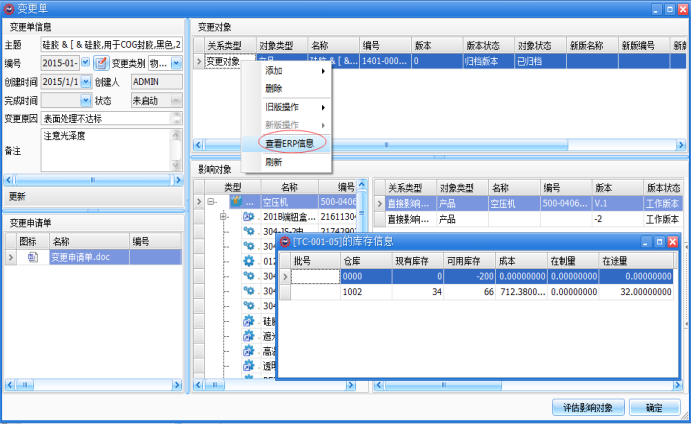The image size is (691, 425).
Task: Click the 变更原因 field showing 表面处理不达标
Action: 111,119
